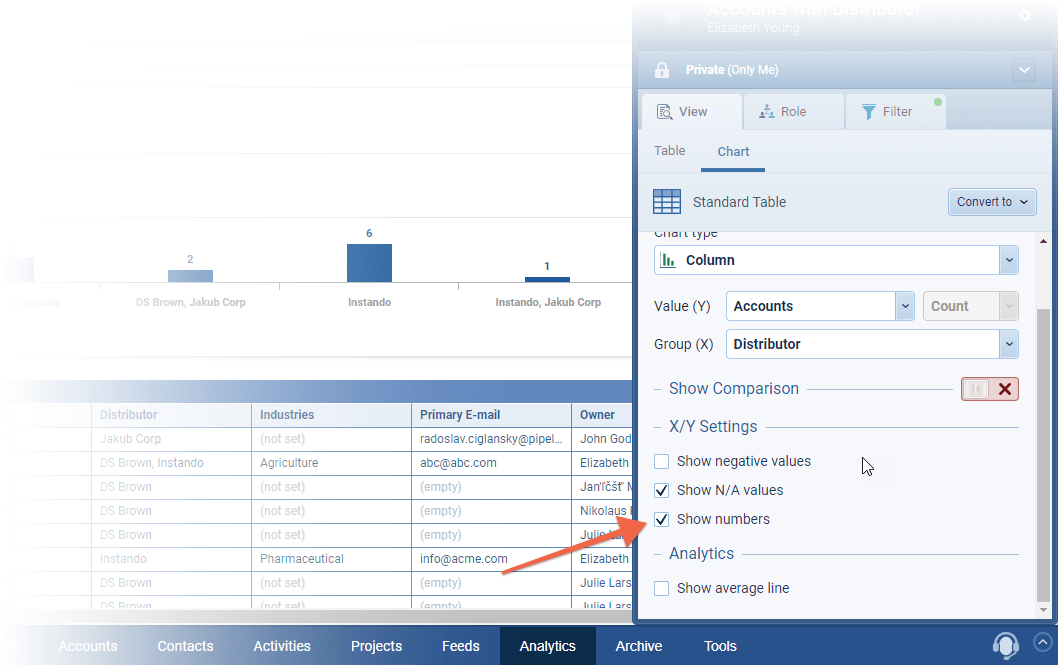1058x665 pixels.
Task: Enable the Show negative values checkbox
Action: coord(661,462)
